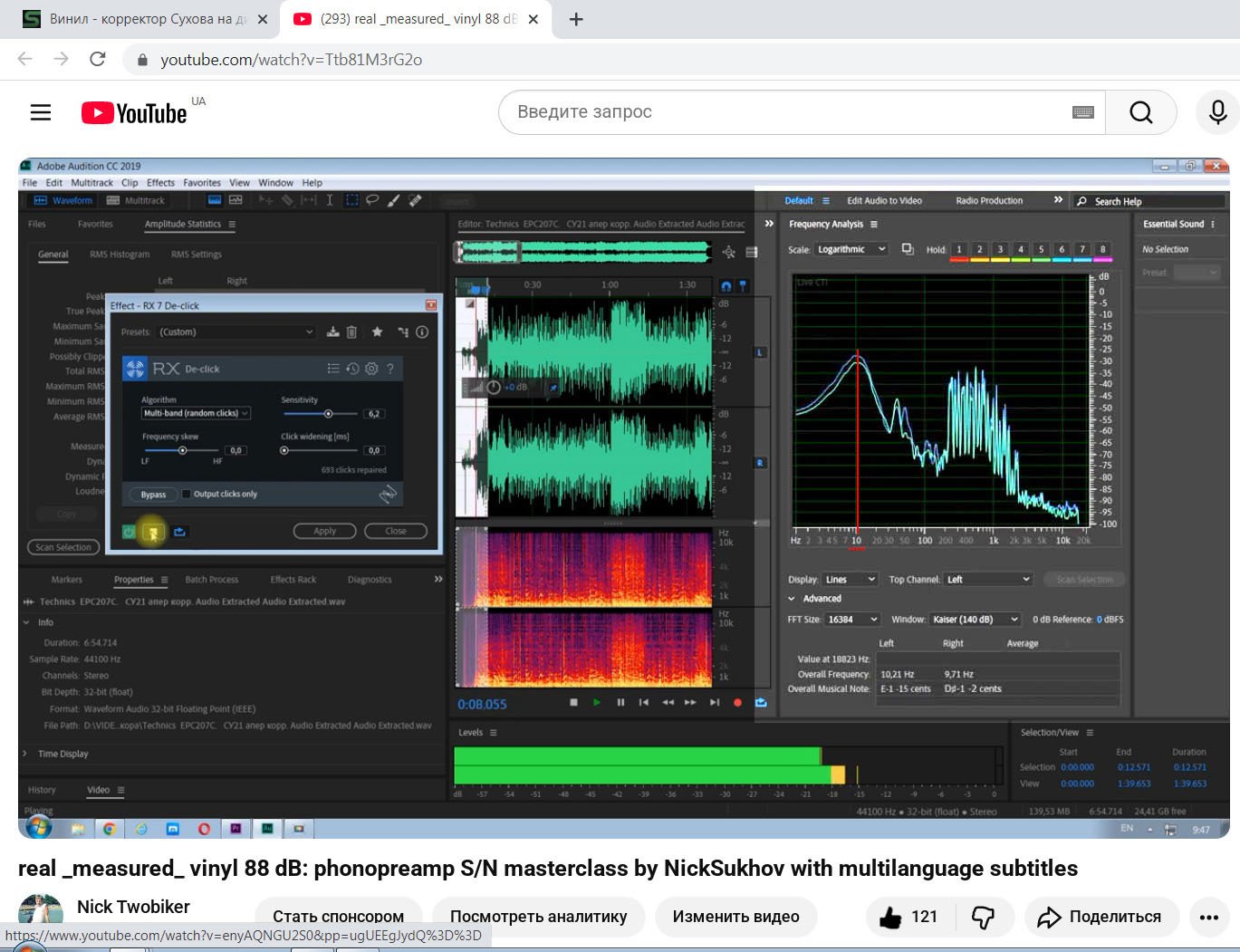Screen dimensions: 1240x952
Task: Open the Window Kaiser (140 dB) dropdown
Action: (976, 620)
